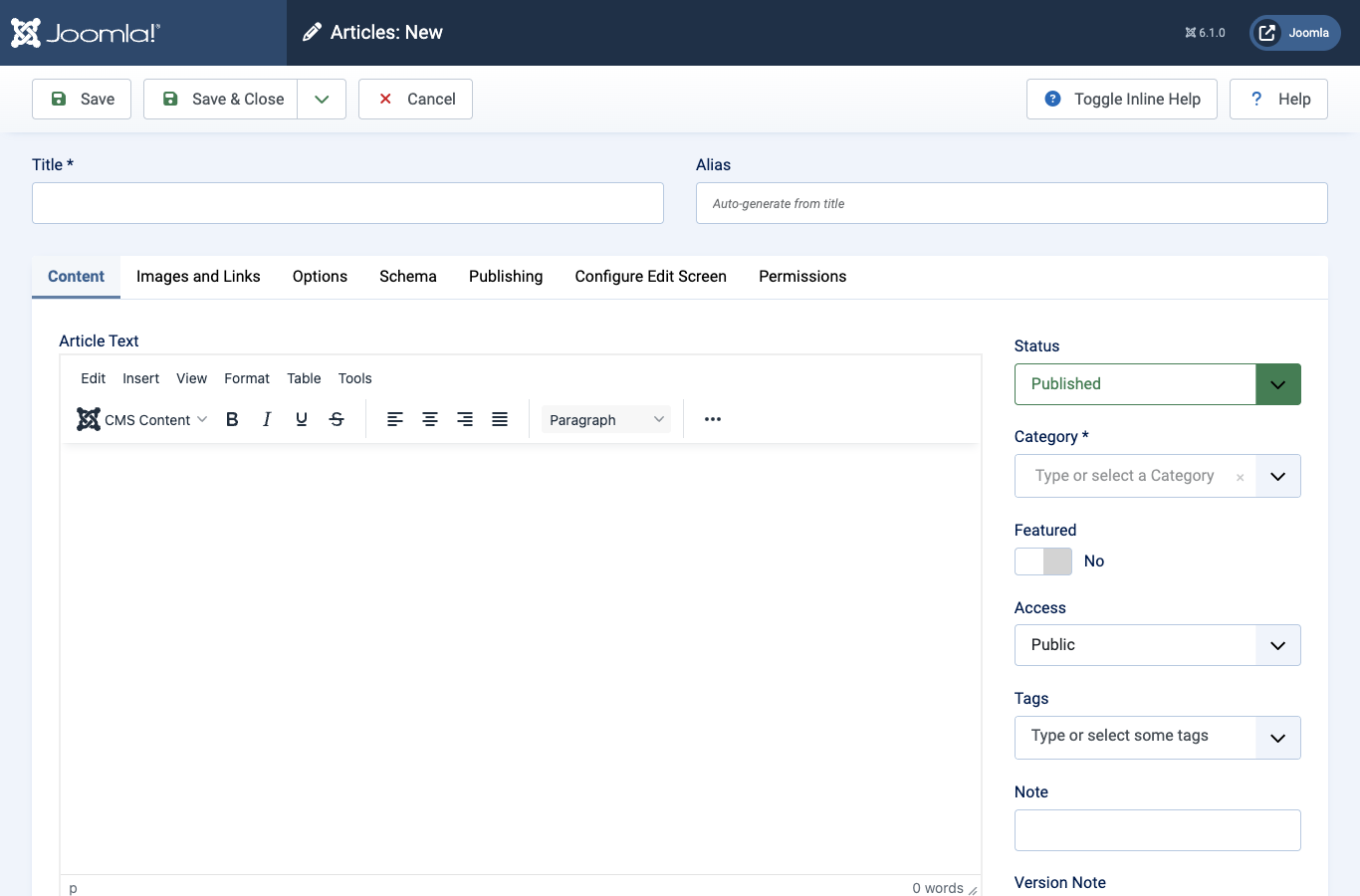Toggle bold formatting
This screenshot has width=1360, height=896.
click(232, 419)
